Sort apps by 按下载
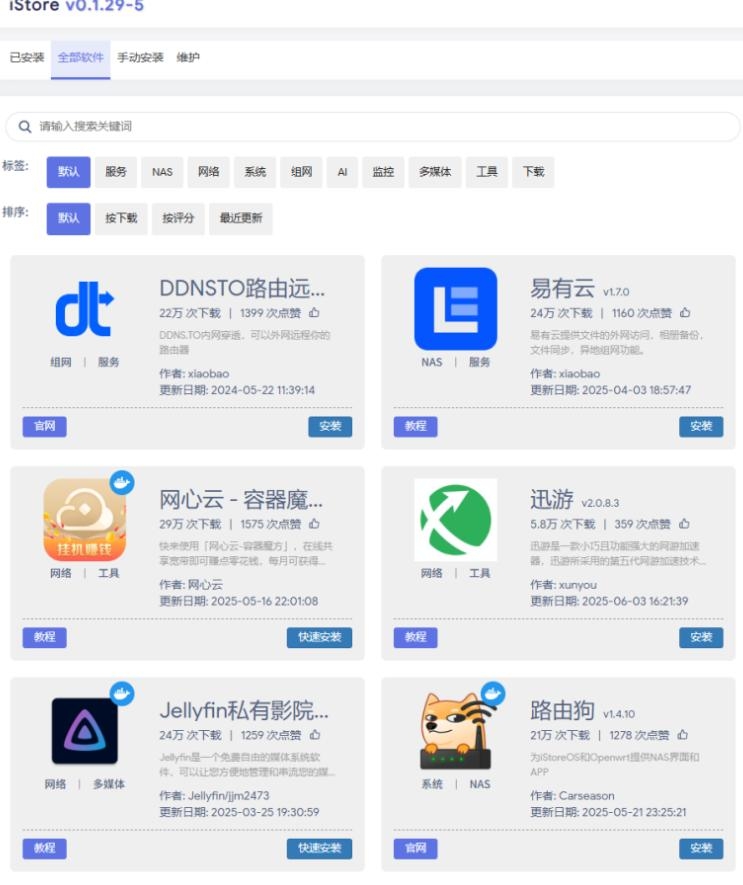The height and width of the screenshot is (885, 743). (121, 218)
